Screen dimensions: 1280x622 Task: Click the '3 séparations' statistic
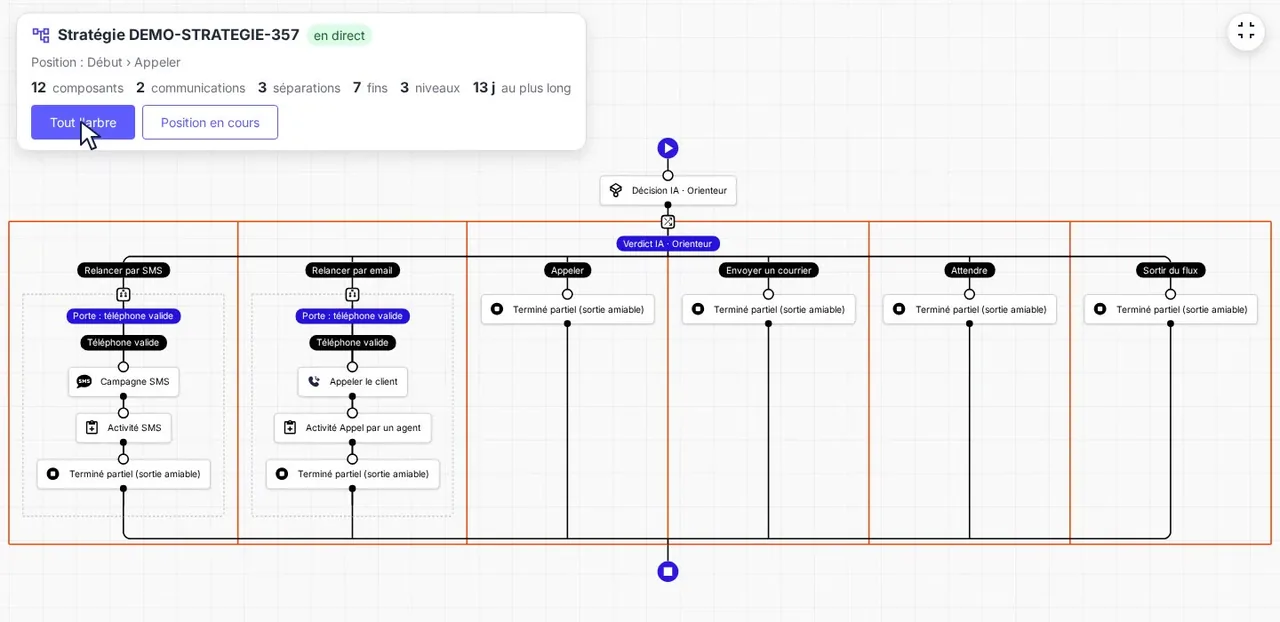(x=299, y=88)
